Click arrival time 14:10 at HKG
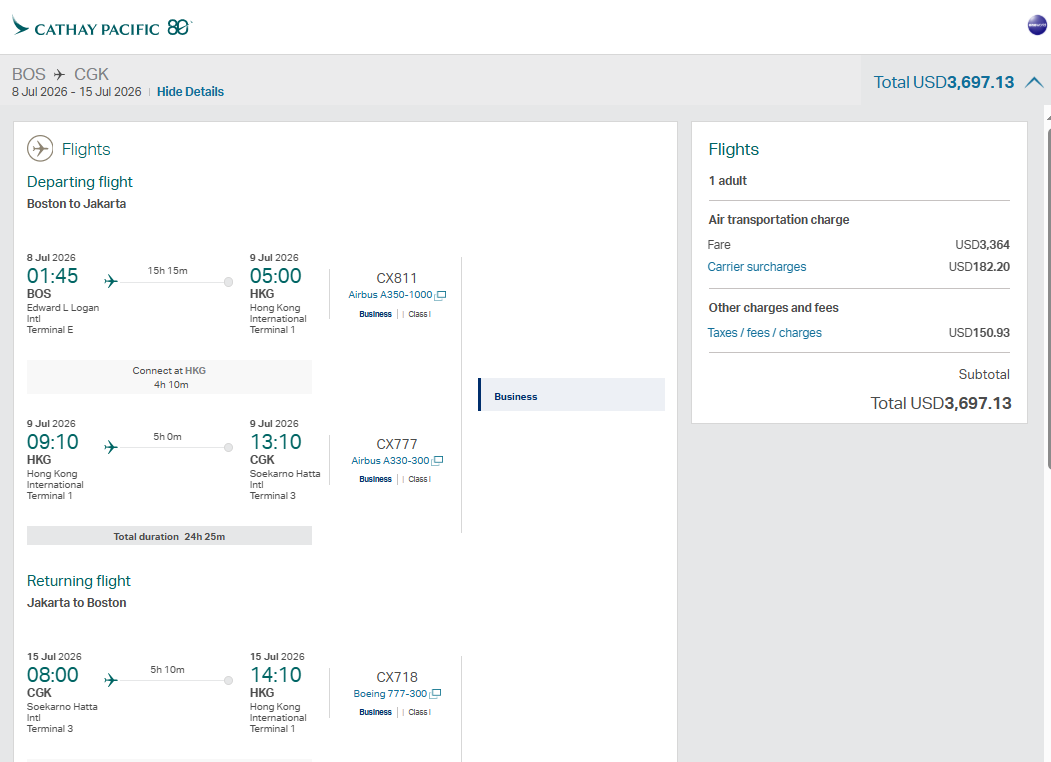Image resolution: width=1051 pixels, height=762 pixels. click(x=275, y=676)
